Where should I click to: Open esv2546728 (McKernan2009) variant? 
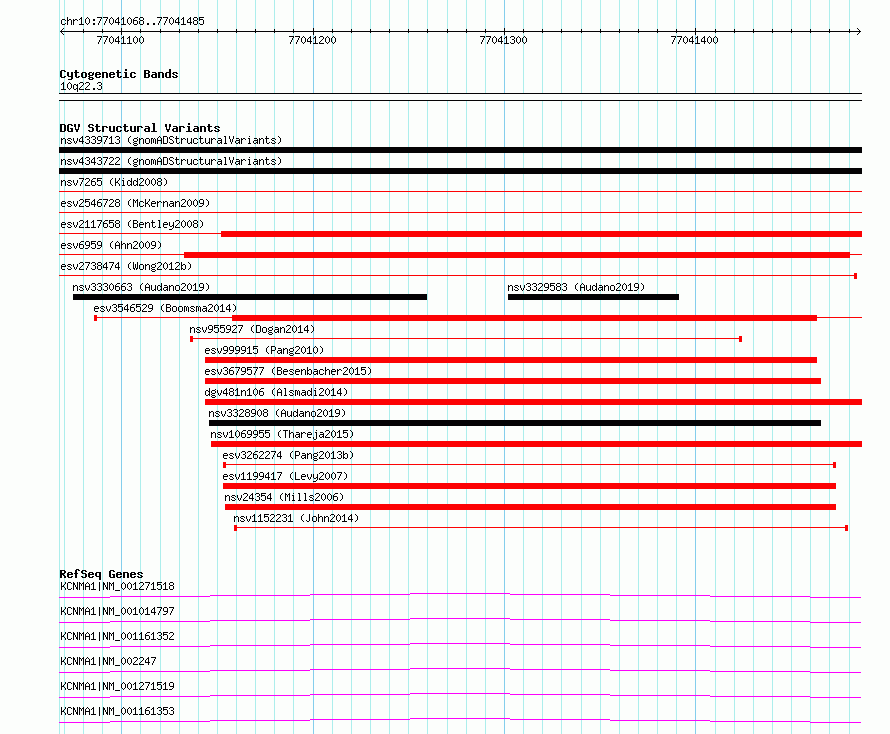click(x=135, y=203)
